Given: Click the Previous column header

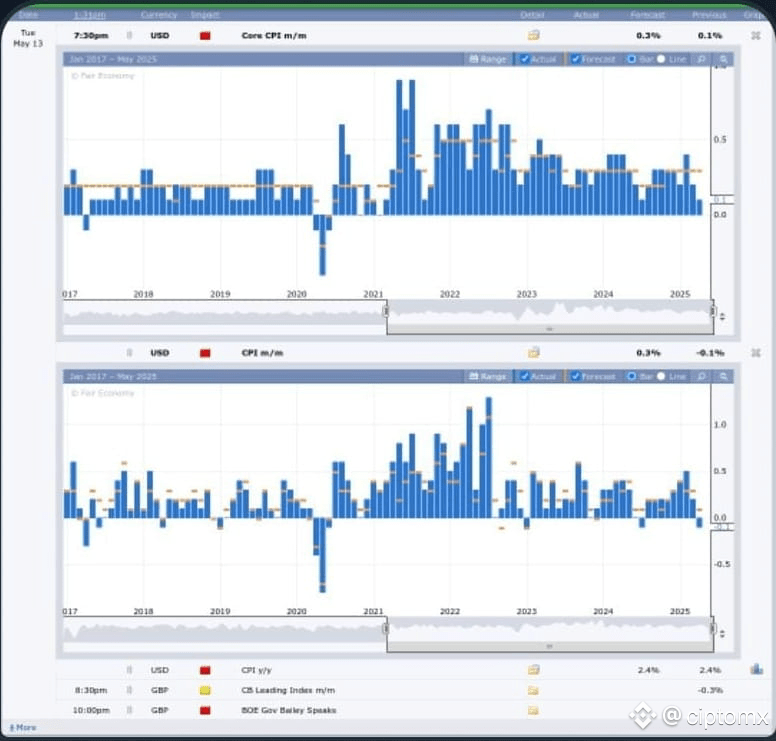Looking at the screenshot, I should (709, 15).
